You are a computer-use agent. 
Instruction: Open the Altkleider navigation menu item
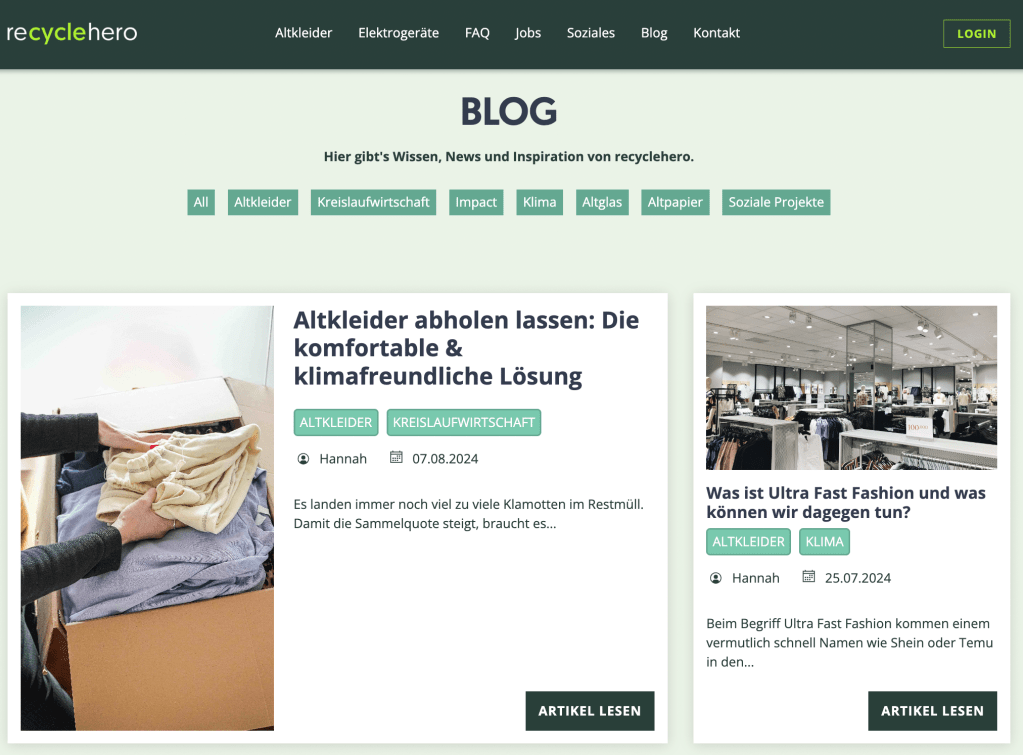tap(303, 33)
